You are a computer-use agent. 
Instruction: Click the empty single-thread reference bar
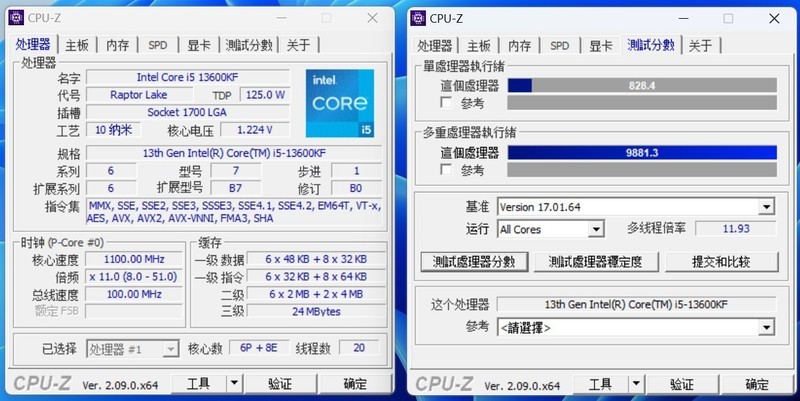[642, 103]
